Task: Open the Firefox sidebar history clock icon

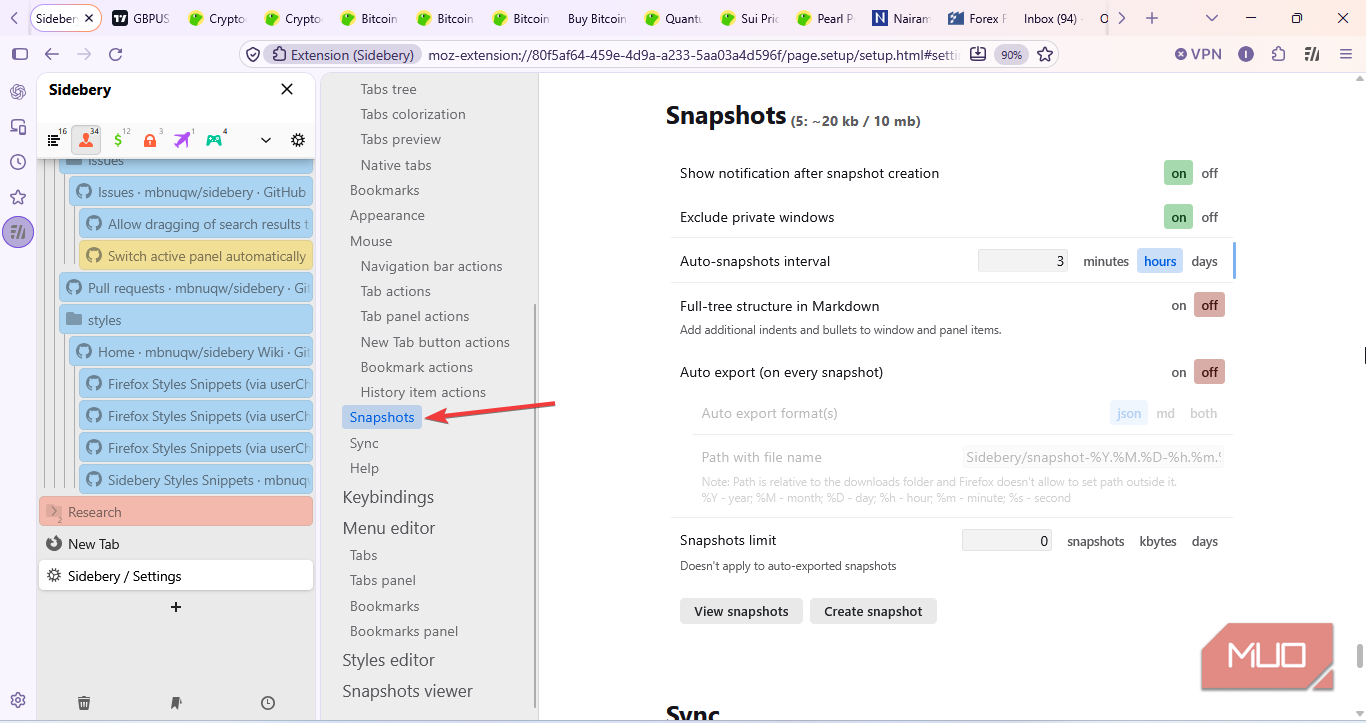Action: coord(18,162)
